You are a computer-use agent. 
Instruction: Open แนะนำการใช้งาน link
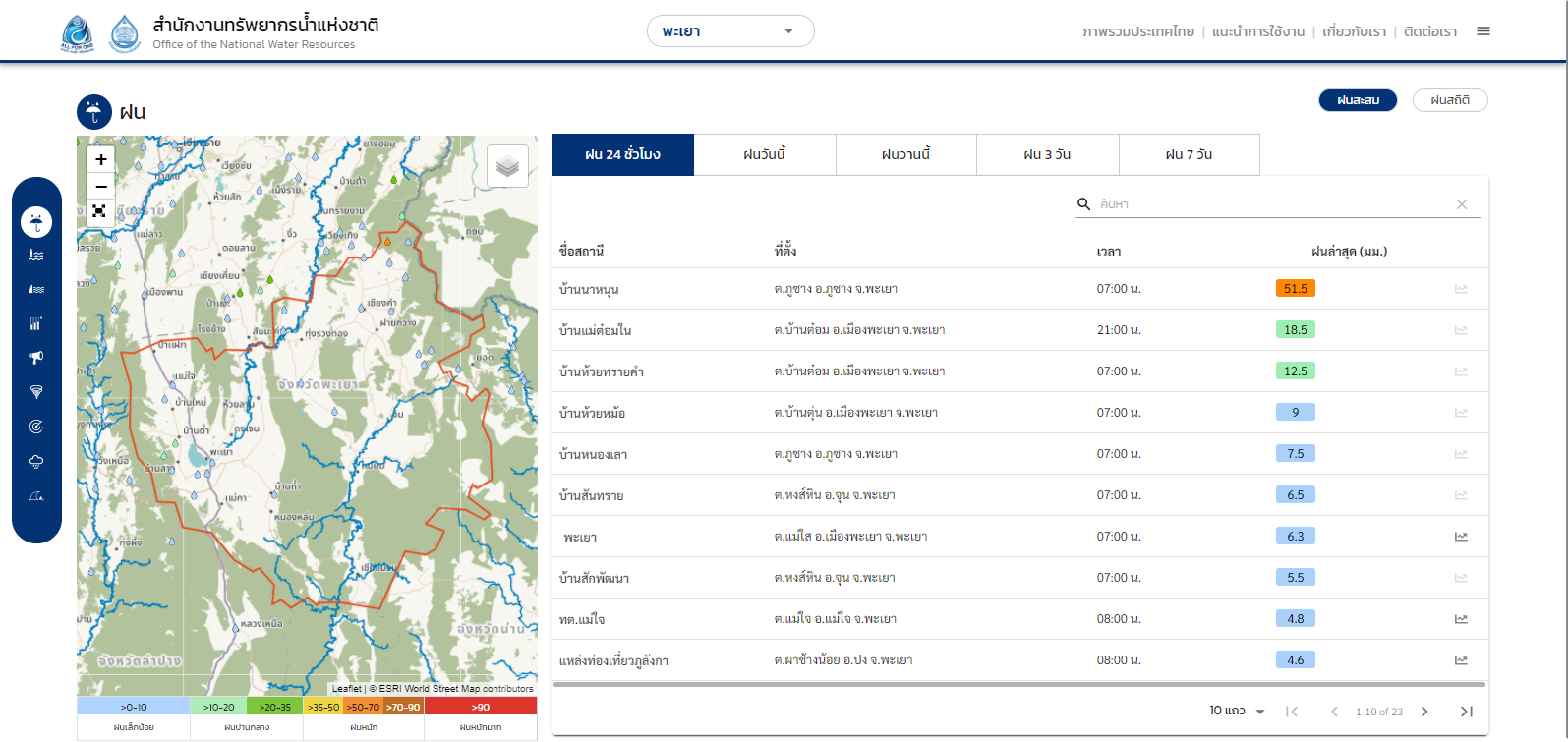coord(1258,31)
